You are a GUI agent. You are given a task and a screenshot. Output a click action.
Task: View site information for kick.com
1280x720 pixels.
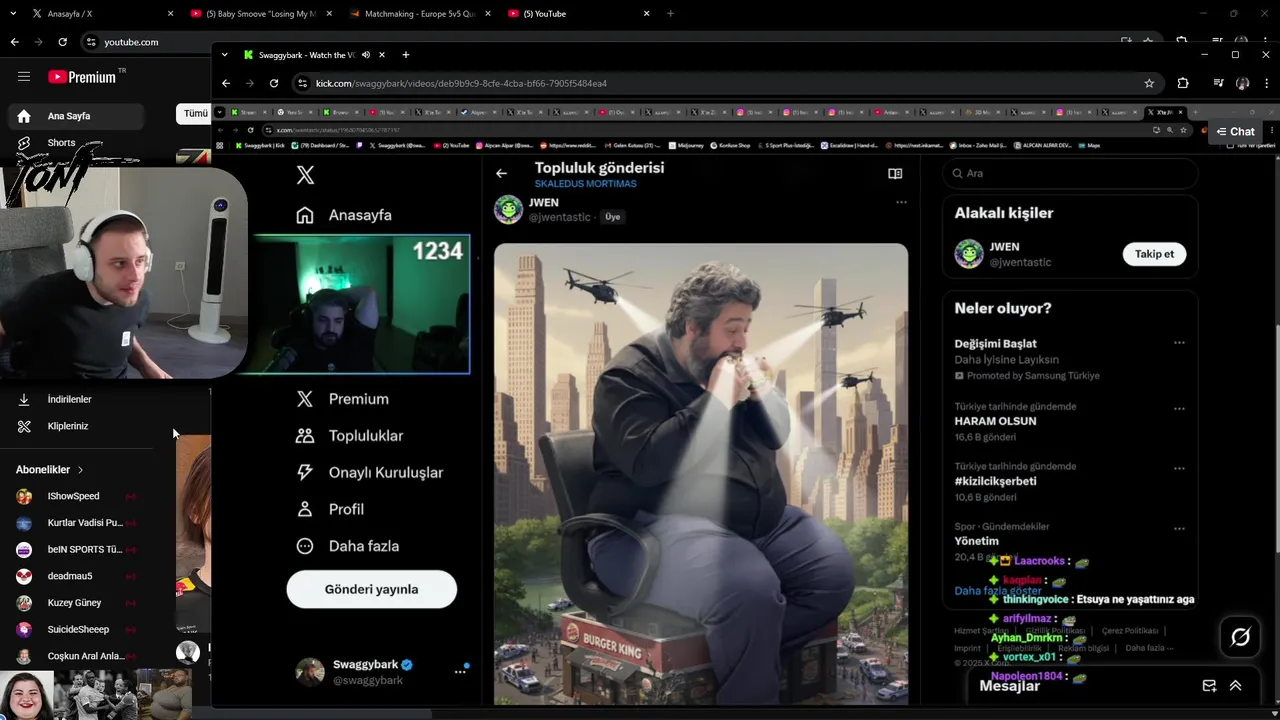point(302,83)
